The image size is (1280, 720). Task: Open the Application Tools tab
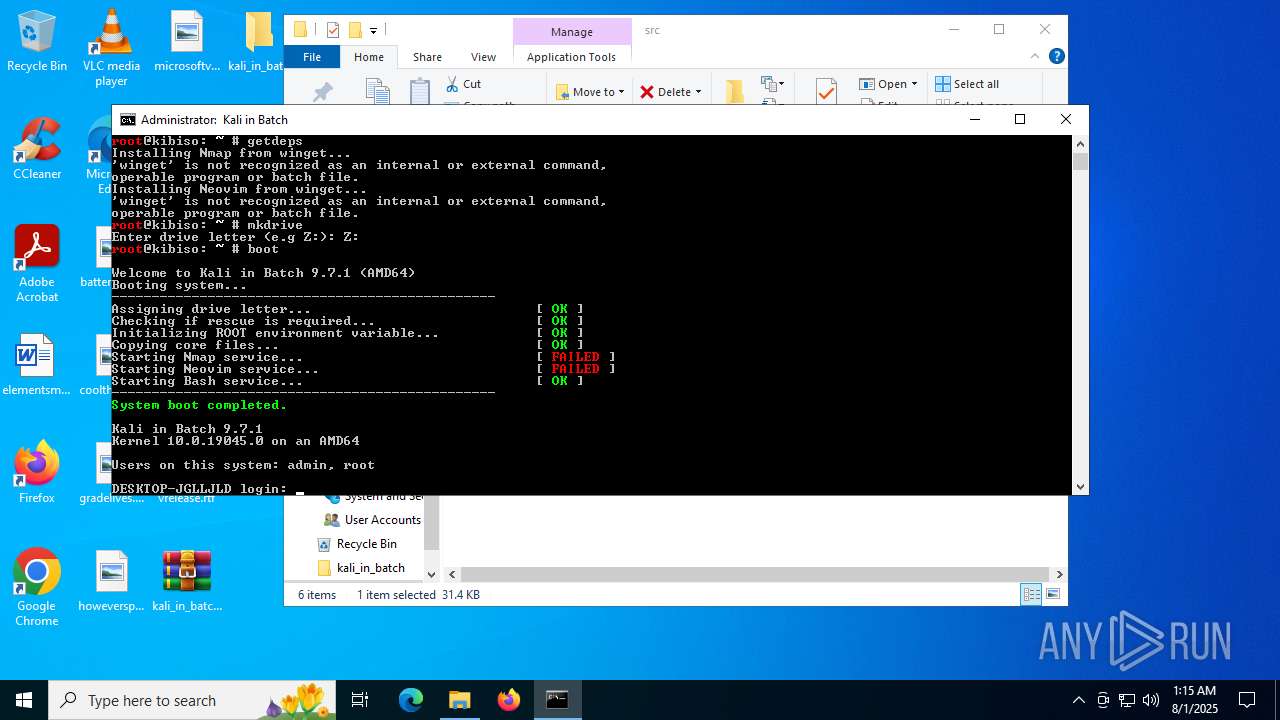[571, 57]
